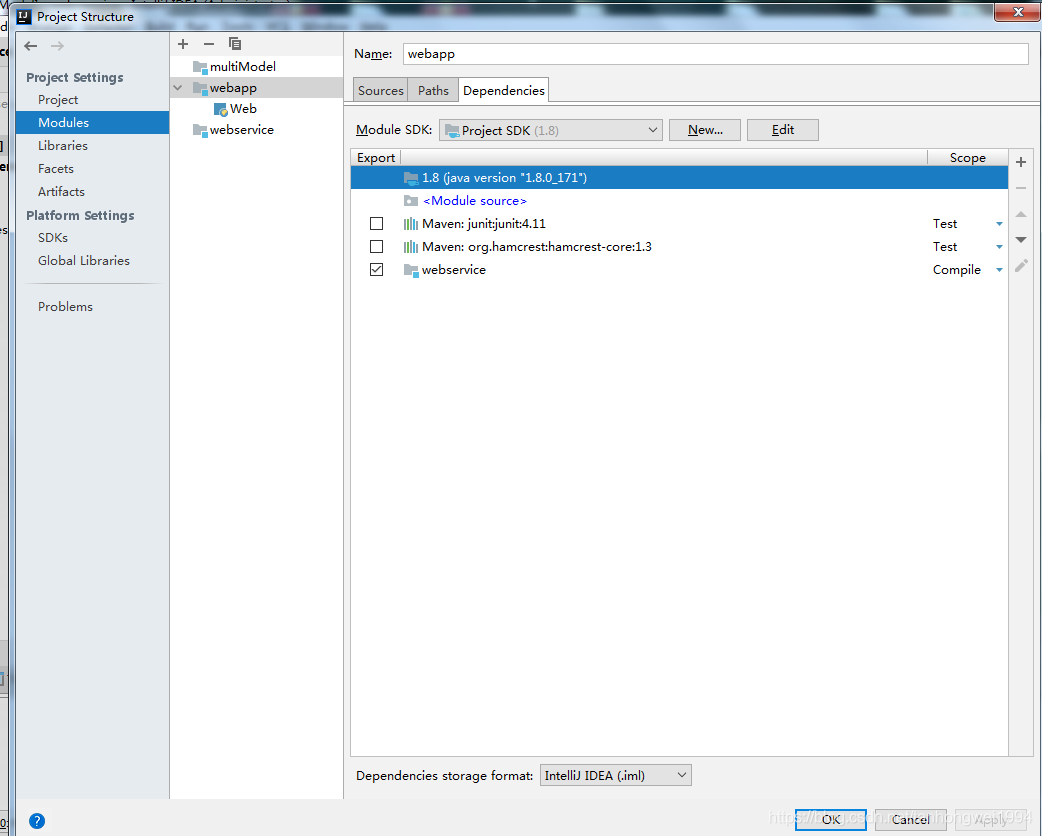Screen dimensions: 1042x836
Task: Move dependency down arrow icon
Action: click(1021, 239)
